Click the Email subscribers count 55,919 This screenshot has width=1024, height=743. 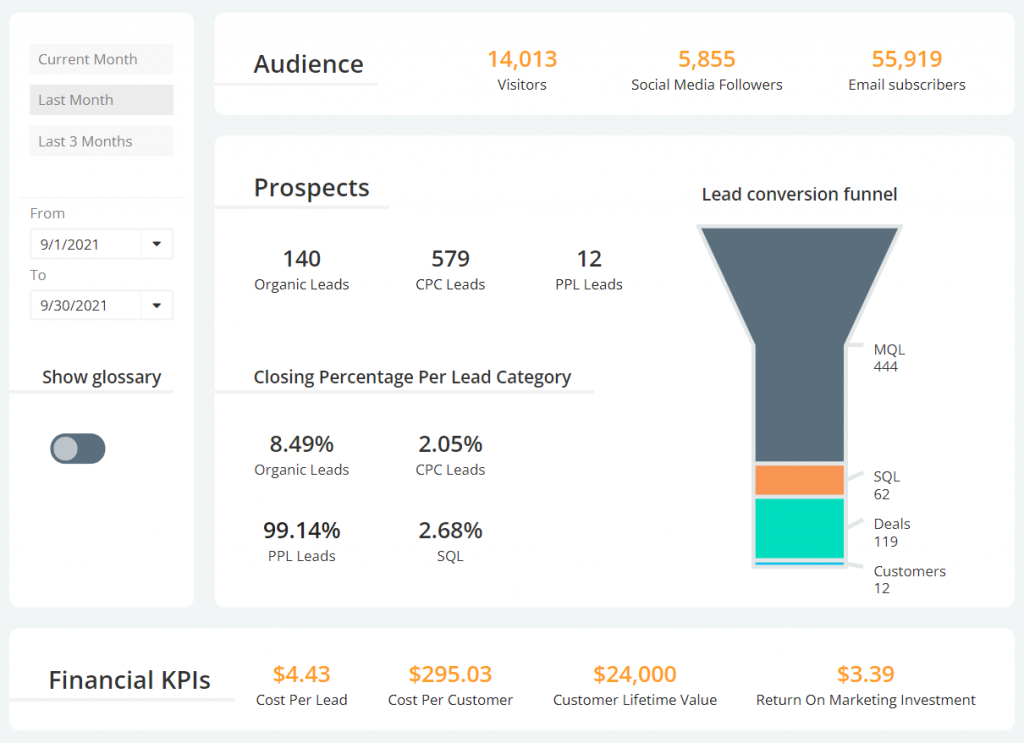(906, 59)
